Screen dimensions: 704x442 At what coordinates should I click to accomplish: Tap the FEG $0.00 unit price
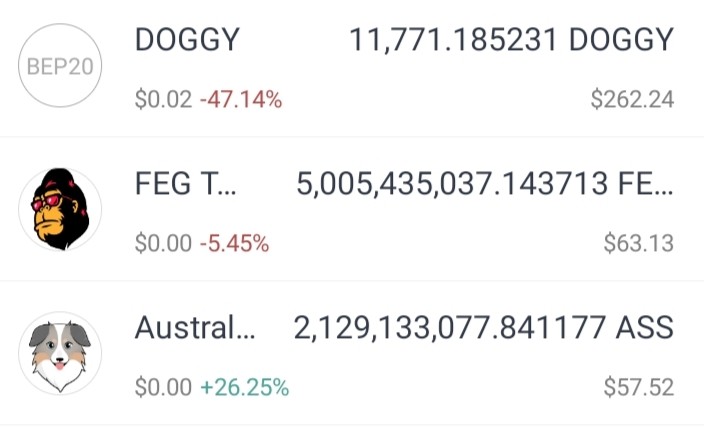[x=163, y=243]
